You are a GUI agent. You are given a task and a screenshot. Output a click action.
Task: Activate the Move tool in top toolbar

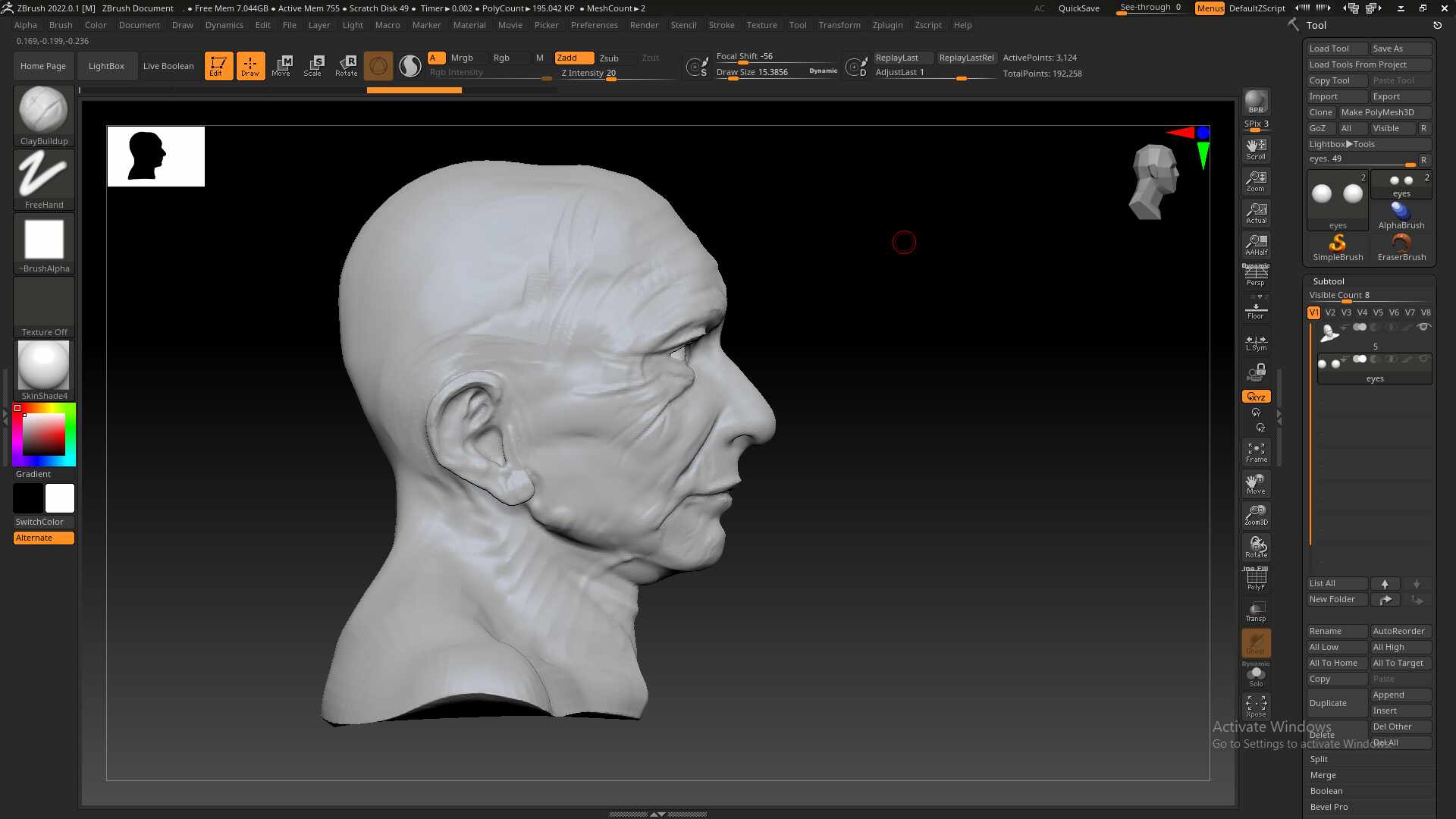pyautogui.click(x=282, y=65)
